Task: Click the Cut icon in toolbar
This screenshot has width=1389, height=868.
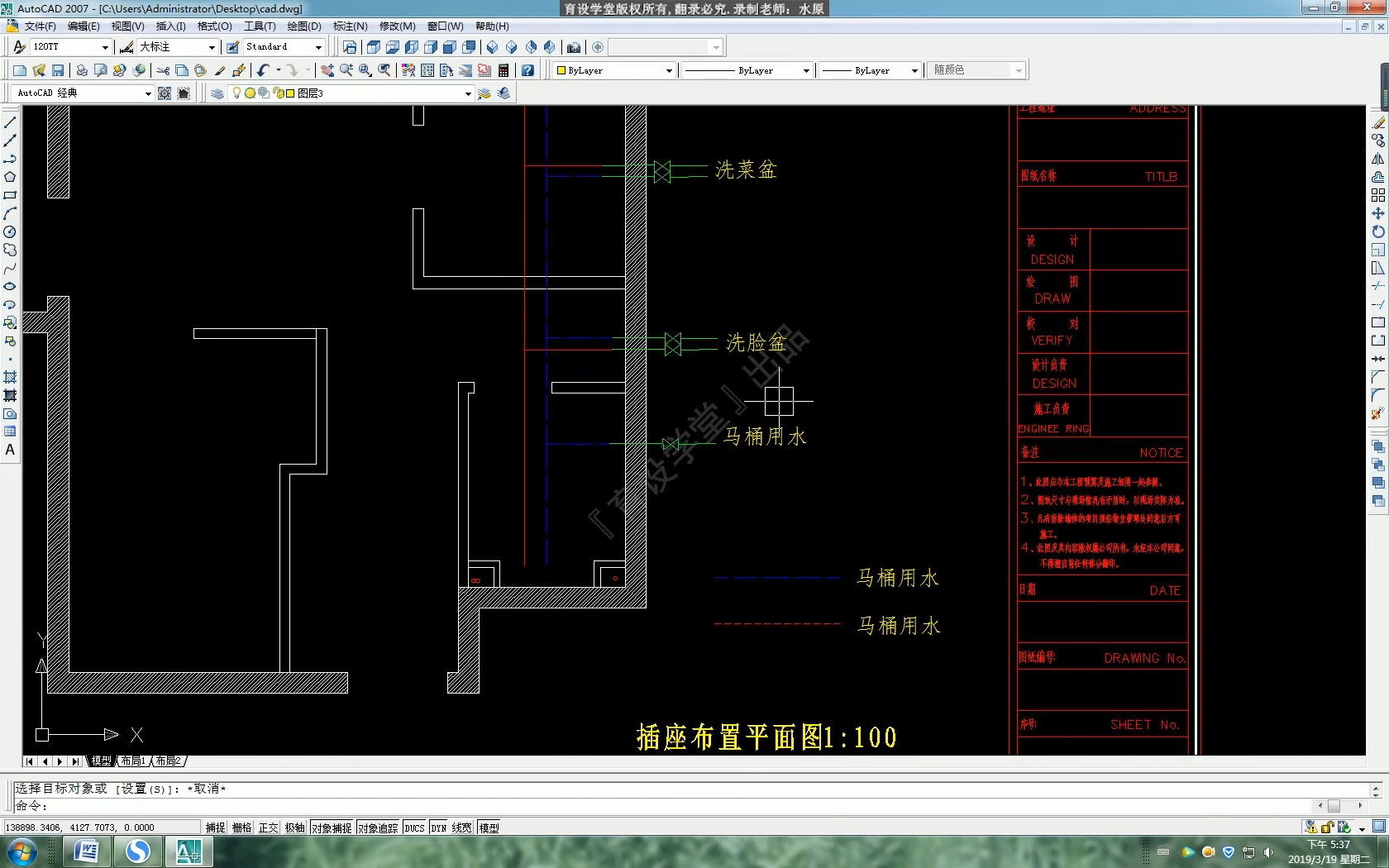Action: 163,70
